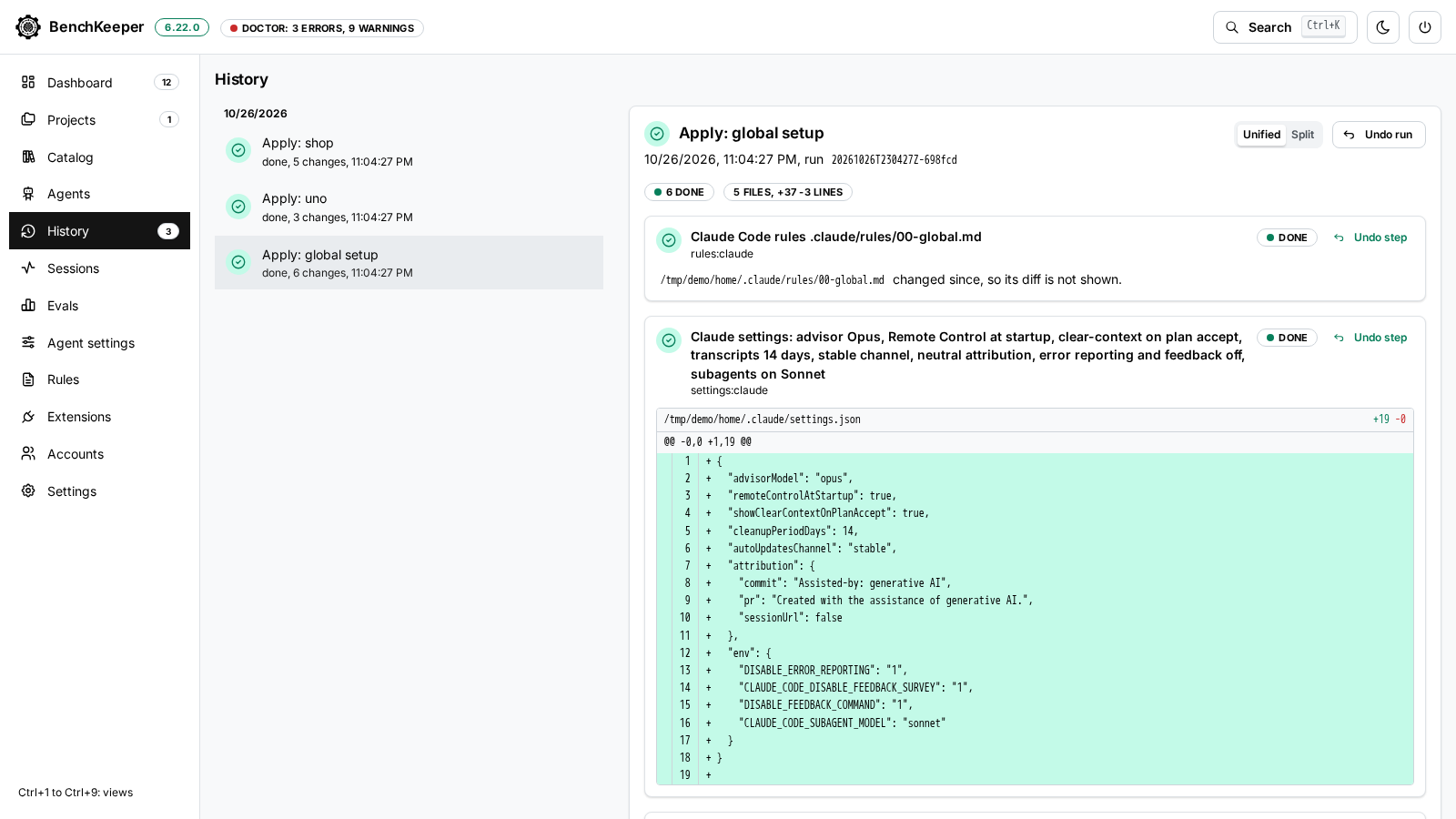Image resolution: width=1456 pixels, height=819 pixels.
Task: Click the check icon on Claude Code rules step
Action: [x=669, y=240]
